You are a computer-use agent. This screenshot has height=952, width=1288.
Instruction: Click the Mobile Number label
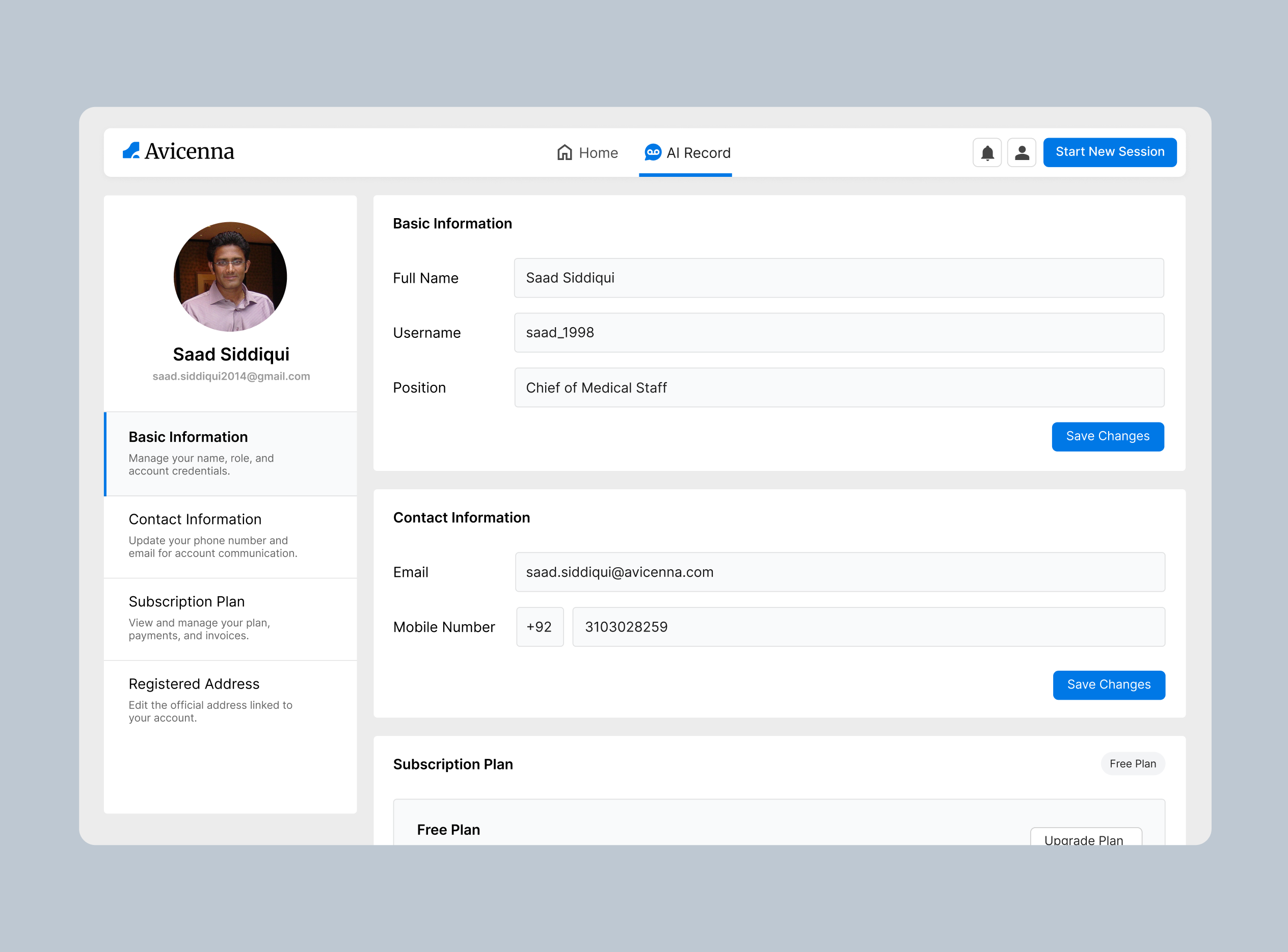pos(444,627)
